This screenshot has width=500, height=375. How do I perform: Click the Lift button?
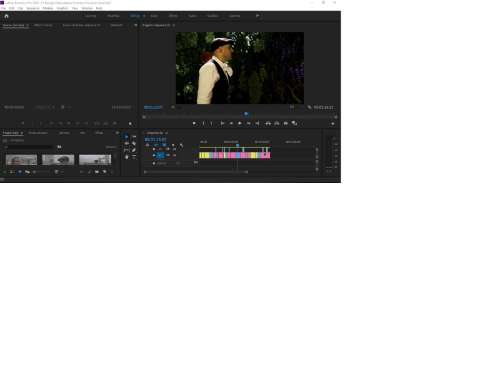tap(268, 124)
